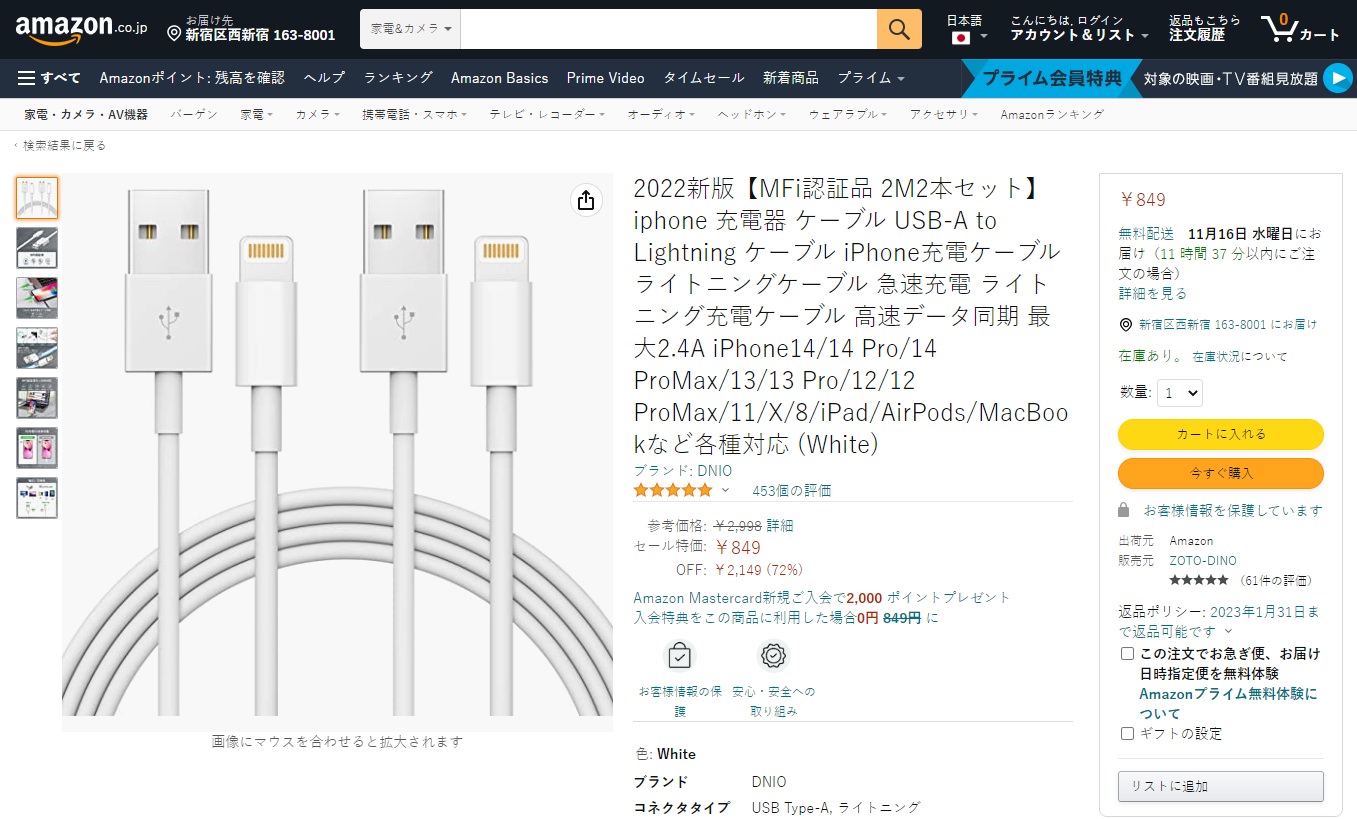Enable お急ぎ便 free trial checkbox
Screen dimensions: 1357x819
(x=1125, y=653)
